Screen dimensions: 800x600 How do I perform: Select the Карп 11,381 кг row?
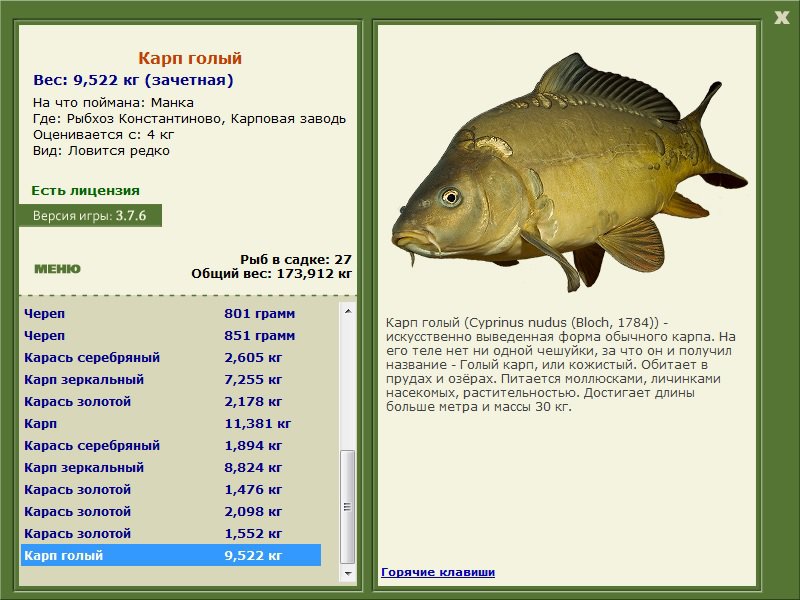[x=171, y=423]
